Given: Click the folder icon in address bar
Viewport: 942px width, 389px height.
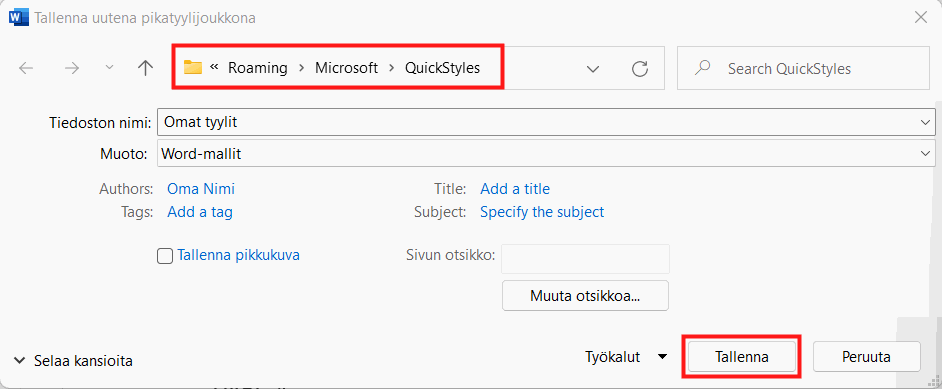Looking at the screenshot, I should point(193,67).
